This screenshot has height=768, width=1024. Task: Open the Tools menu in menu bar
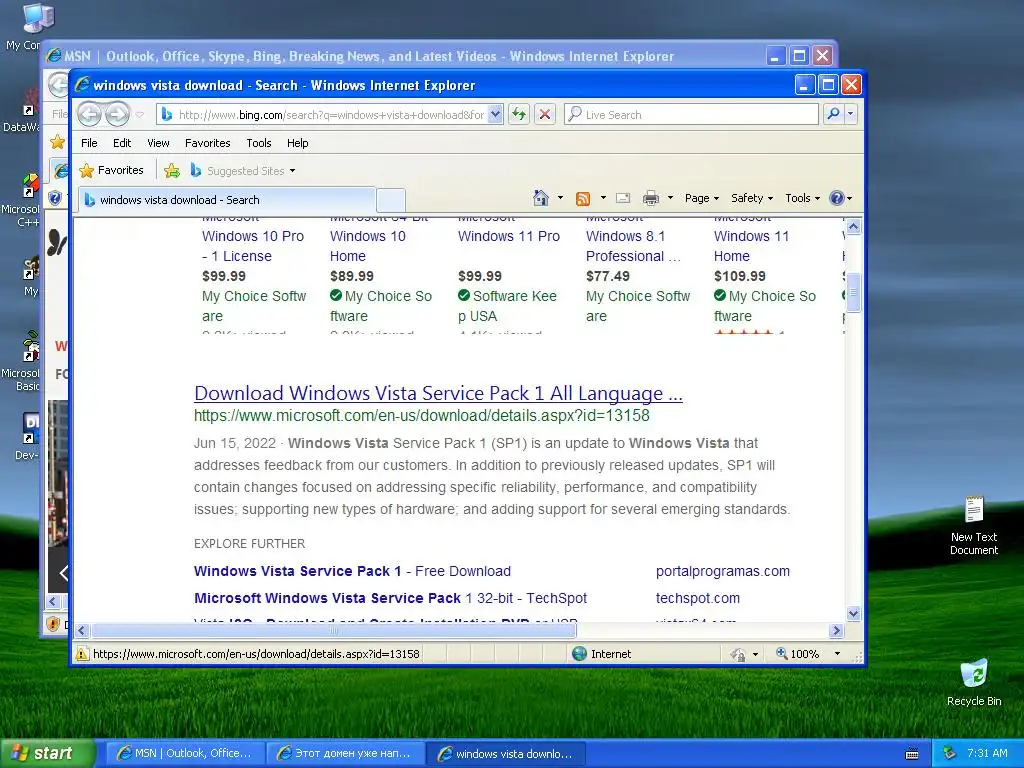pos(259,143)
